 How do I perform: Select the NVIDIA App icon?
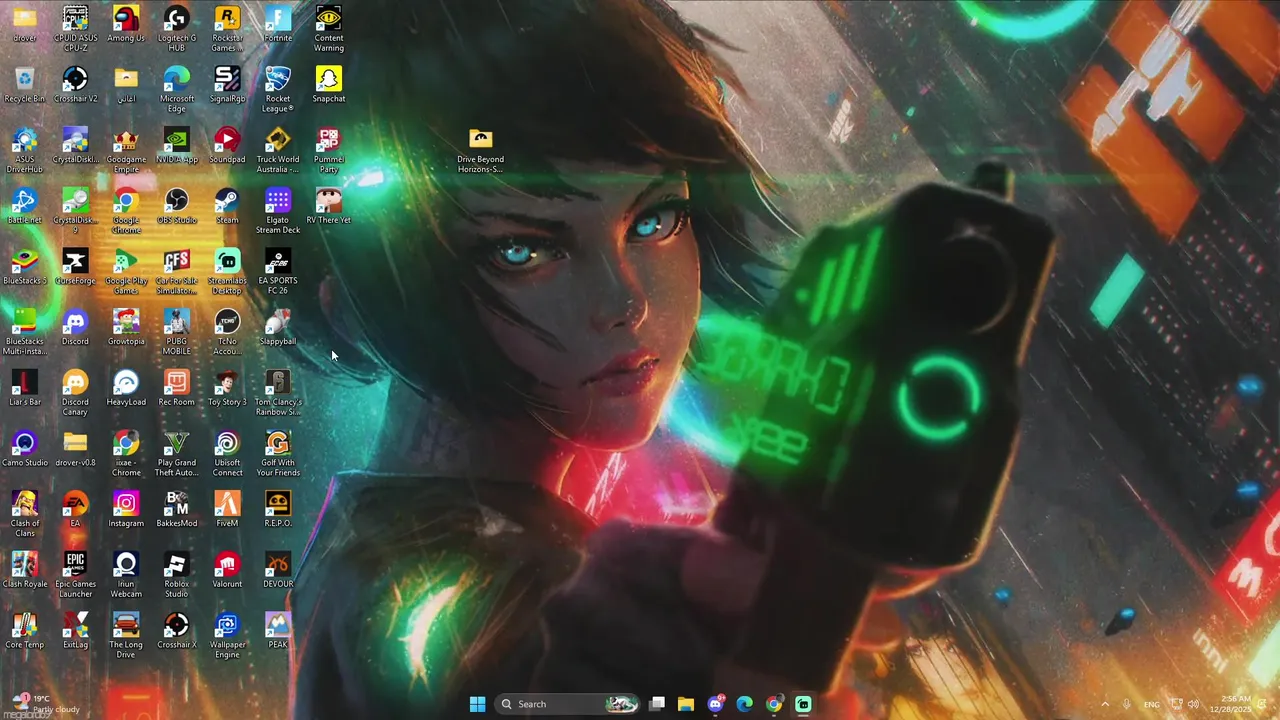[176, 147]
